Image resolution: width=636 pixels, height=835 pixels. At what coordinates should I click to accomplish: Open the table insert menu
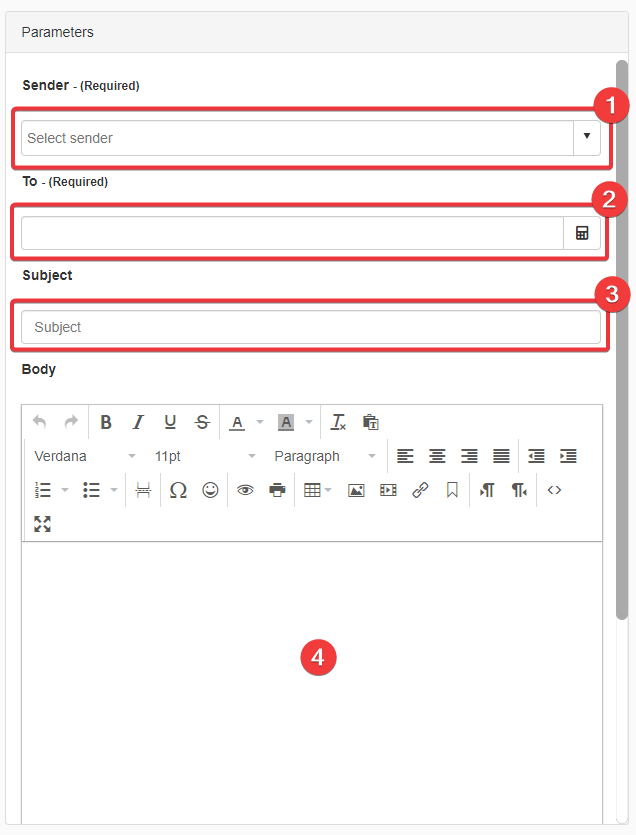click(317, 490)
